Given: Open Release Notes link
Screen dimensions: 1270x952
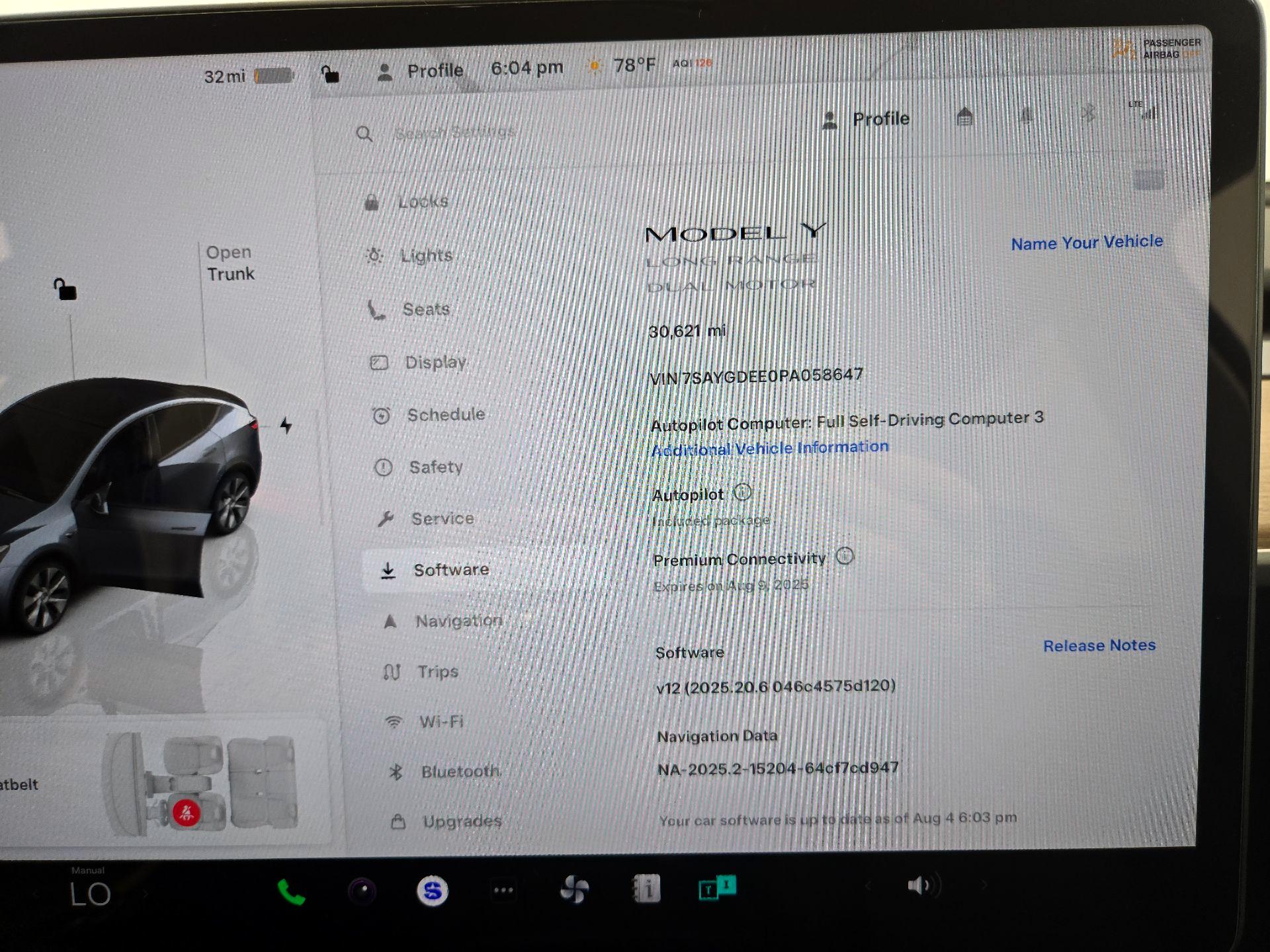Looking at the screenshot, I should (1099, 645).
